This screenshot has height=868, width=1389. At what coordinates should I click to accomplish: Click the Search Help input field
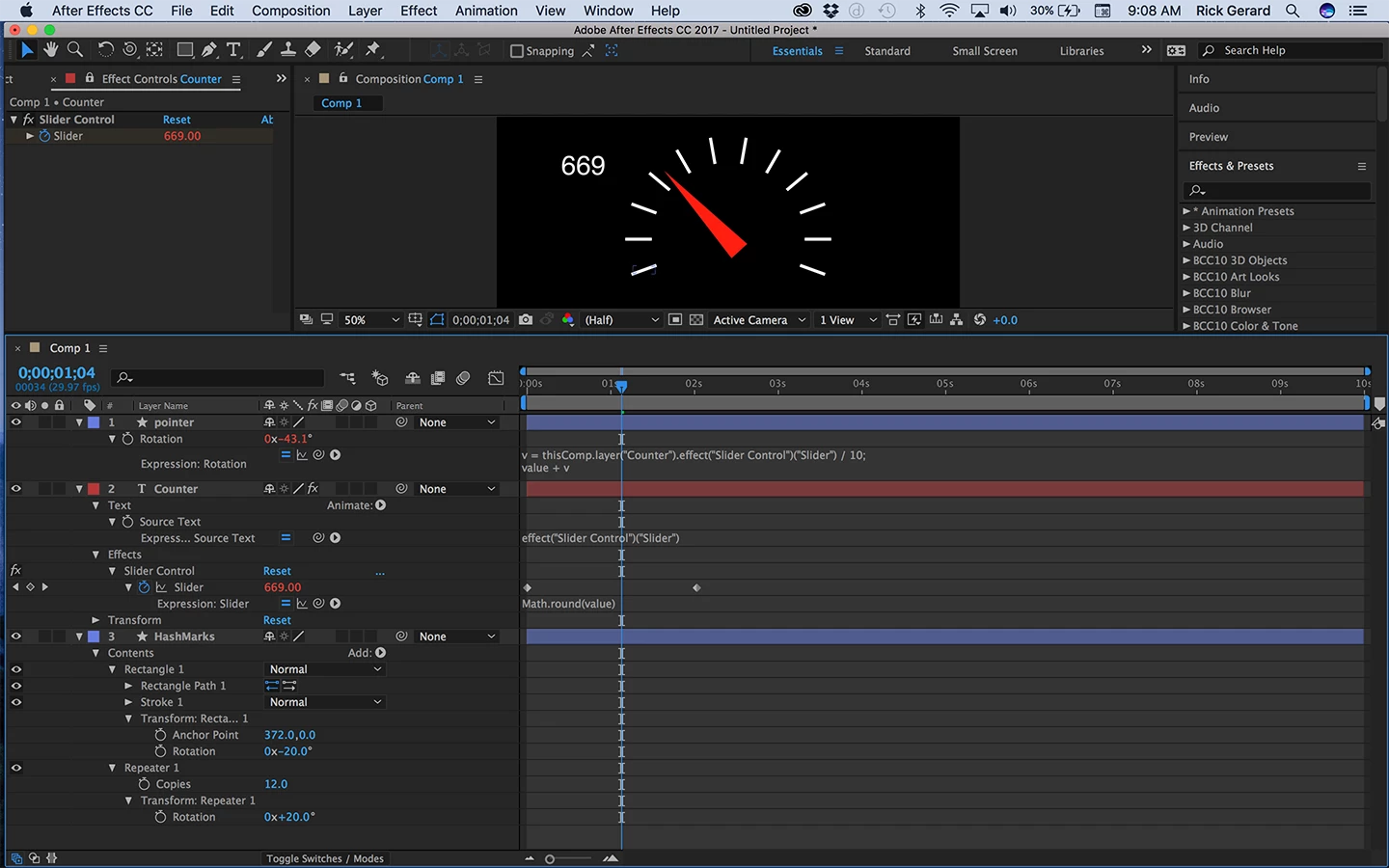[x=1299, y=50]
